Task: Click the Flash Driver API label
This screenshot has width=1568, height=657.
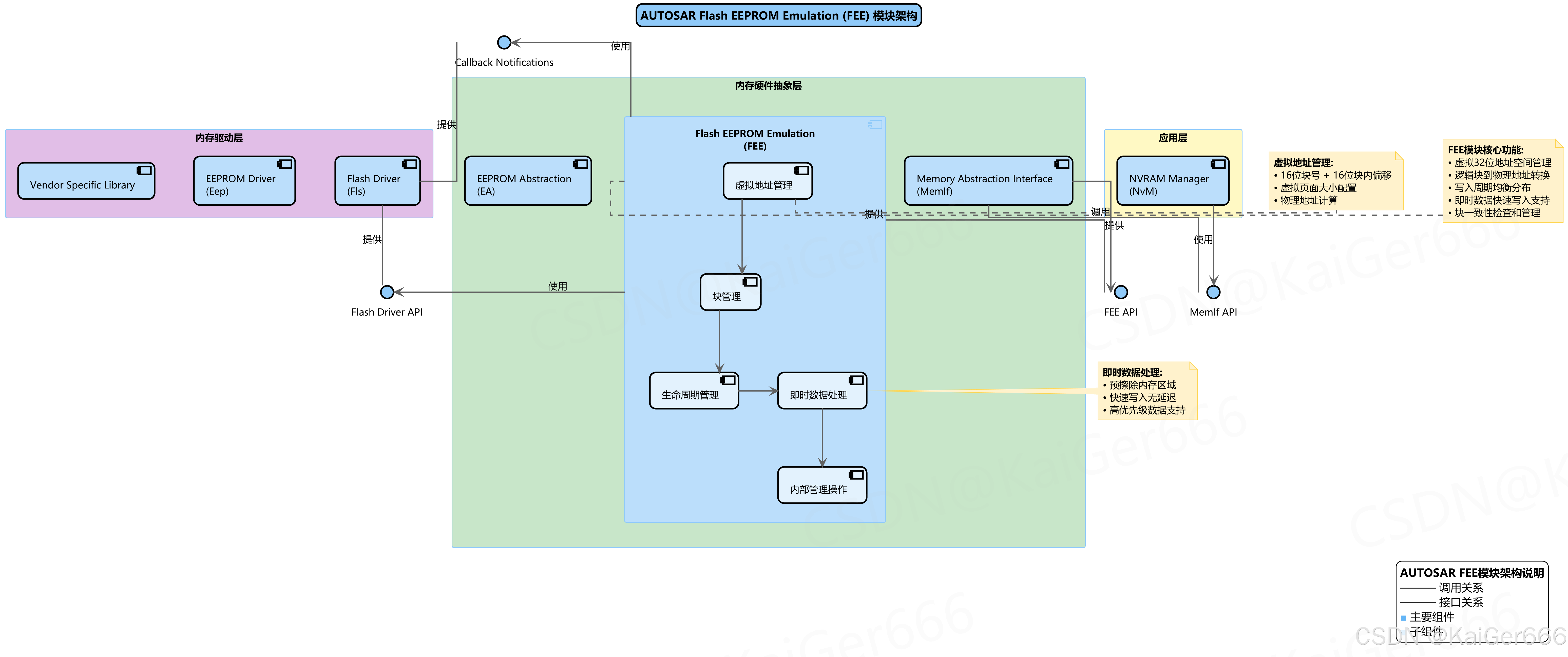Action: tap(387, 312)
